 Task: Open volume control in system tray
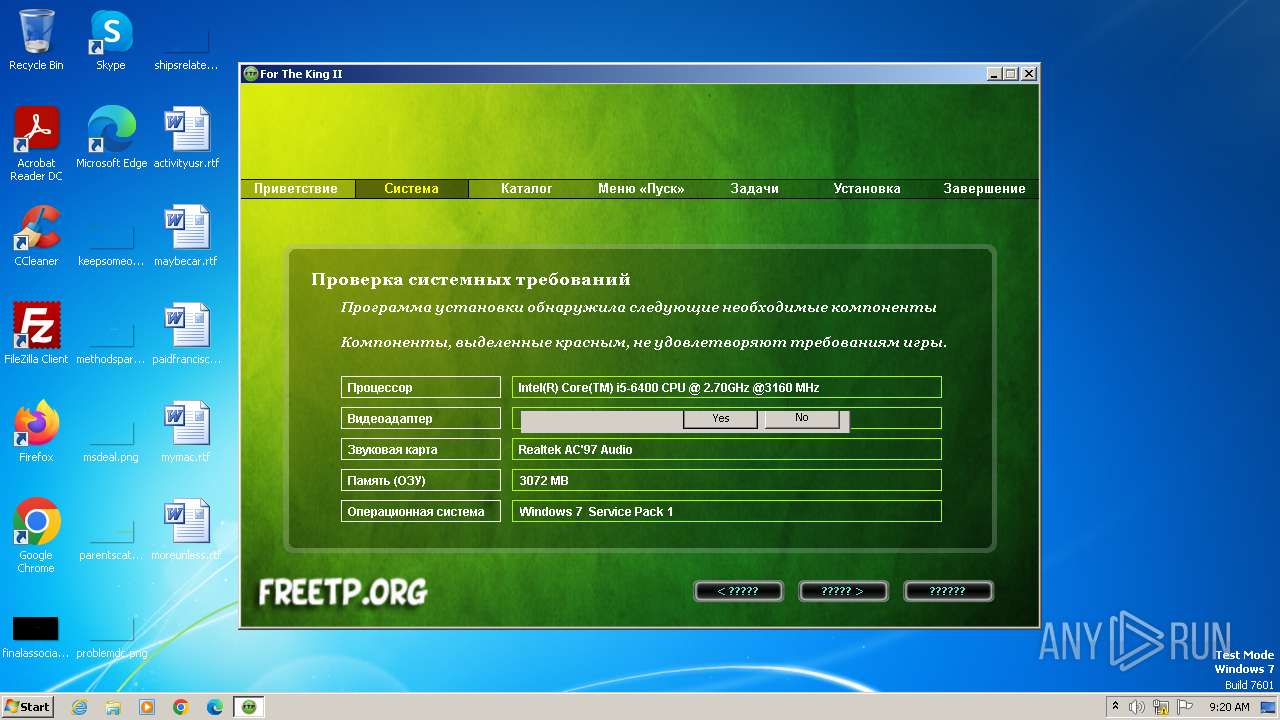(x=1138, y=707)
